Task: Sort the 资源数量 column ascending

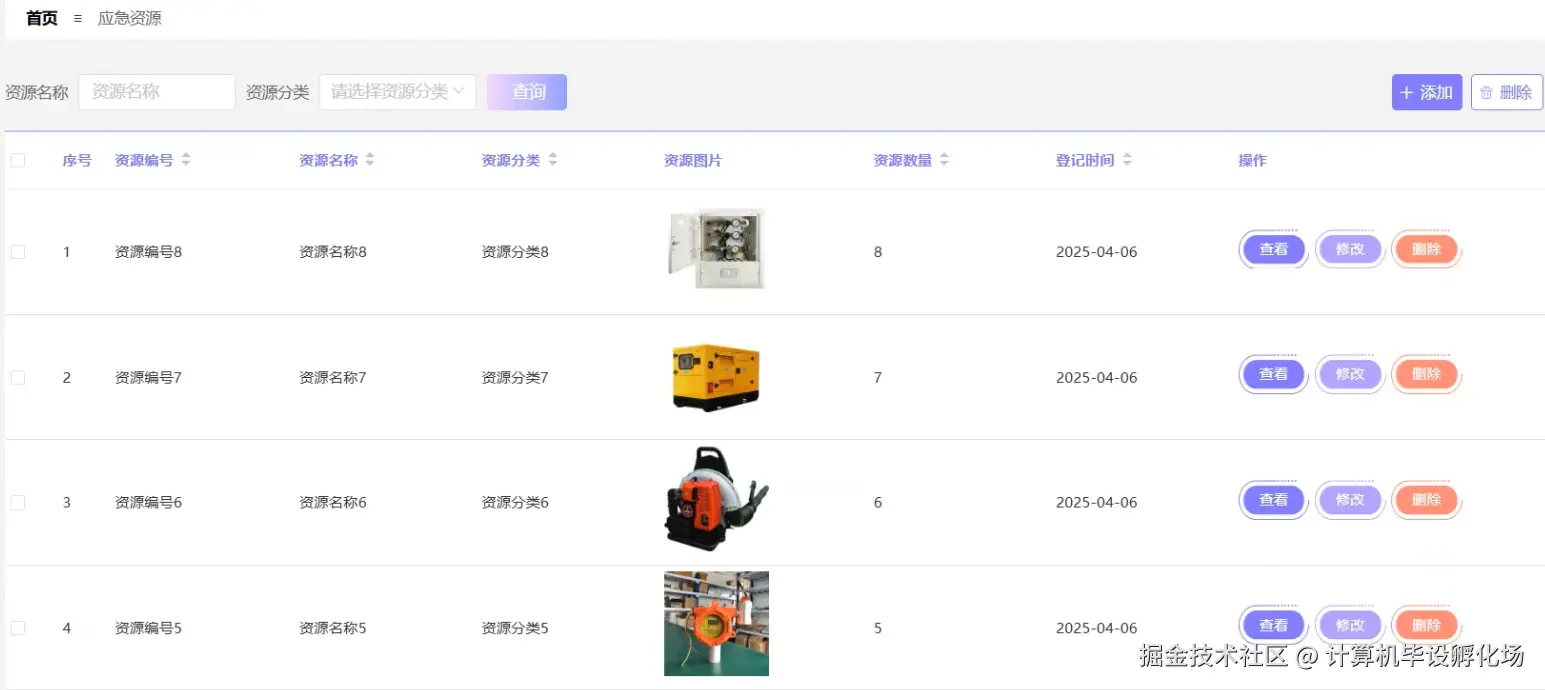Action: [944, 154]
